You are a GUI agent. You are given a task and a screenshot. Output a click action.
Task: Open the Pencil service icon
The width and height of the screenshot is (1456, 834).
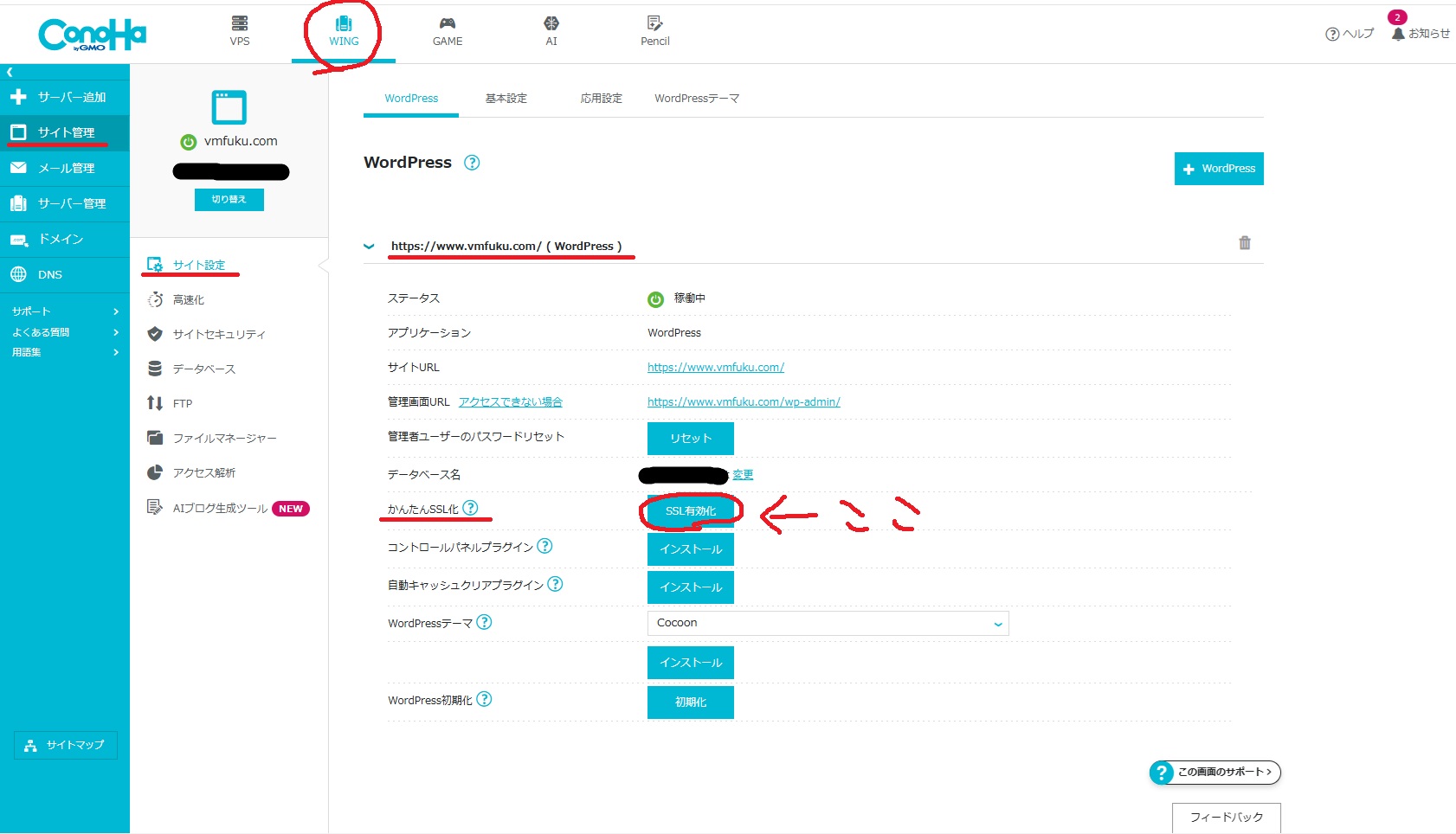click(655, 23)
